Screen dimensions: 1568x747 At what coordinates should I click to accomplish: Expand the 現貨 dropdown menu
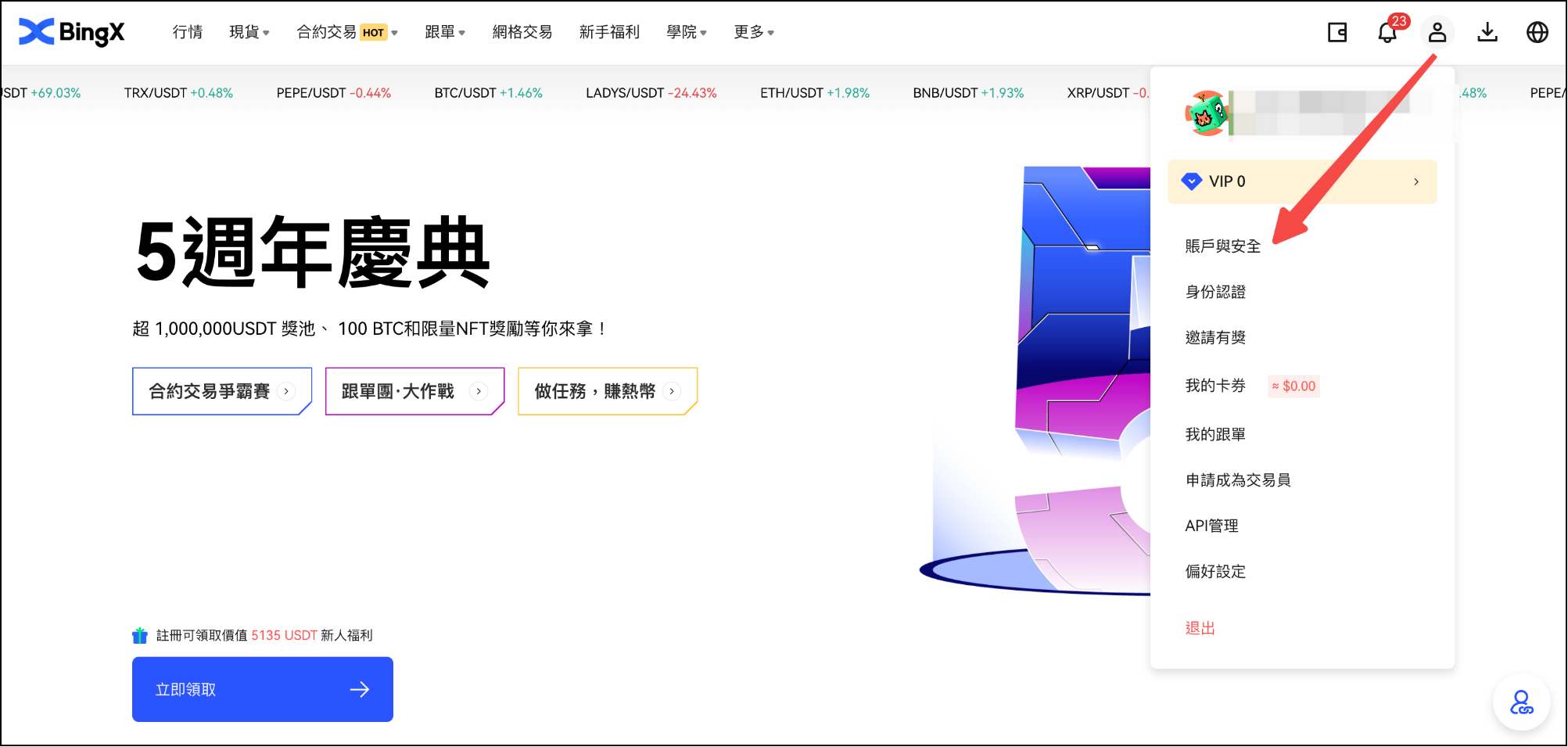249,32
